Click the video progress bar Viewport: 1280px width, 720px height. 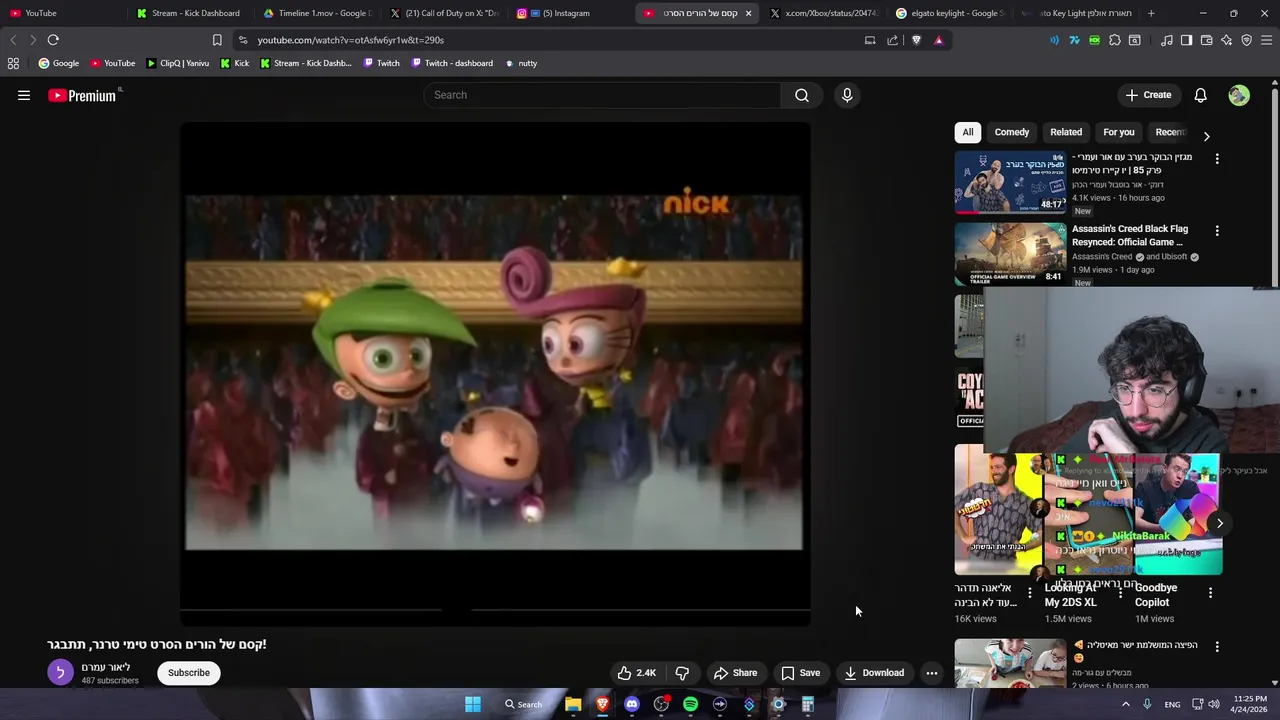(x=495, y=608)
